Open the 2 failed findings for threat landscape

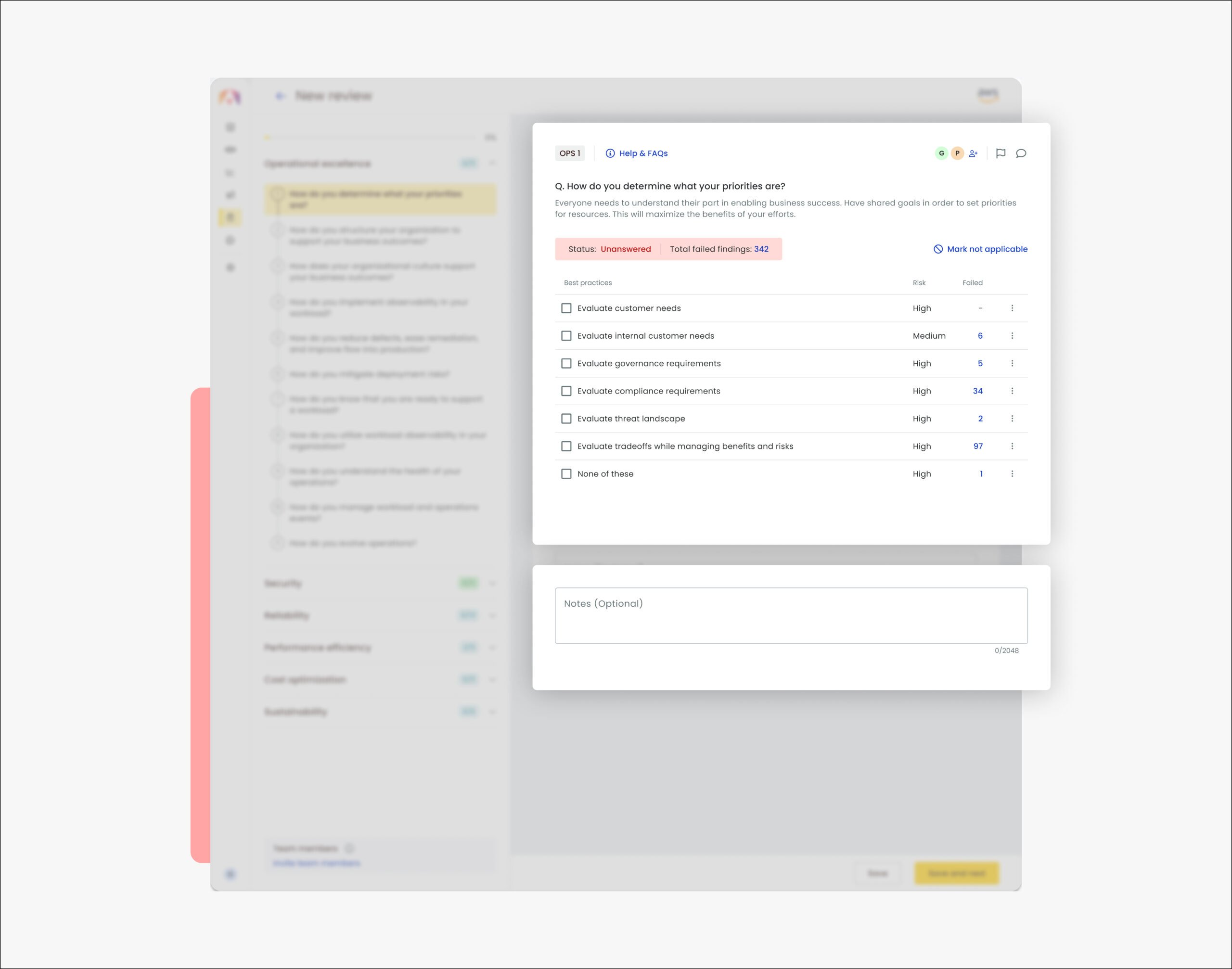click(x=980, y=419)
